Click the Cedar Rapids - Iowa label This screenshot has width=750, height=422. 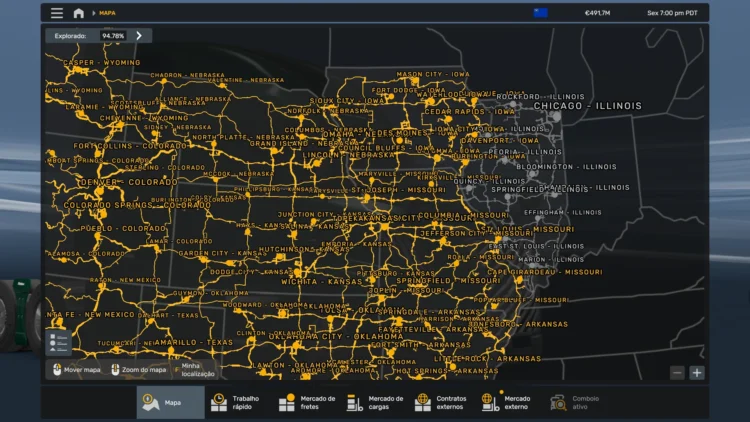coord(469,111)
